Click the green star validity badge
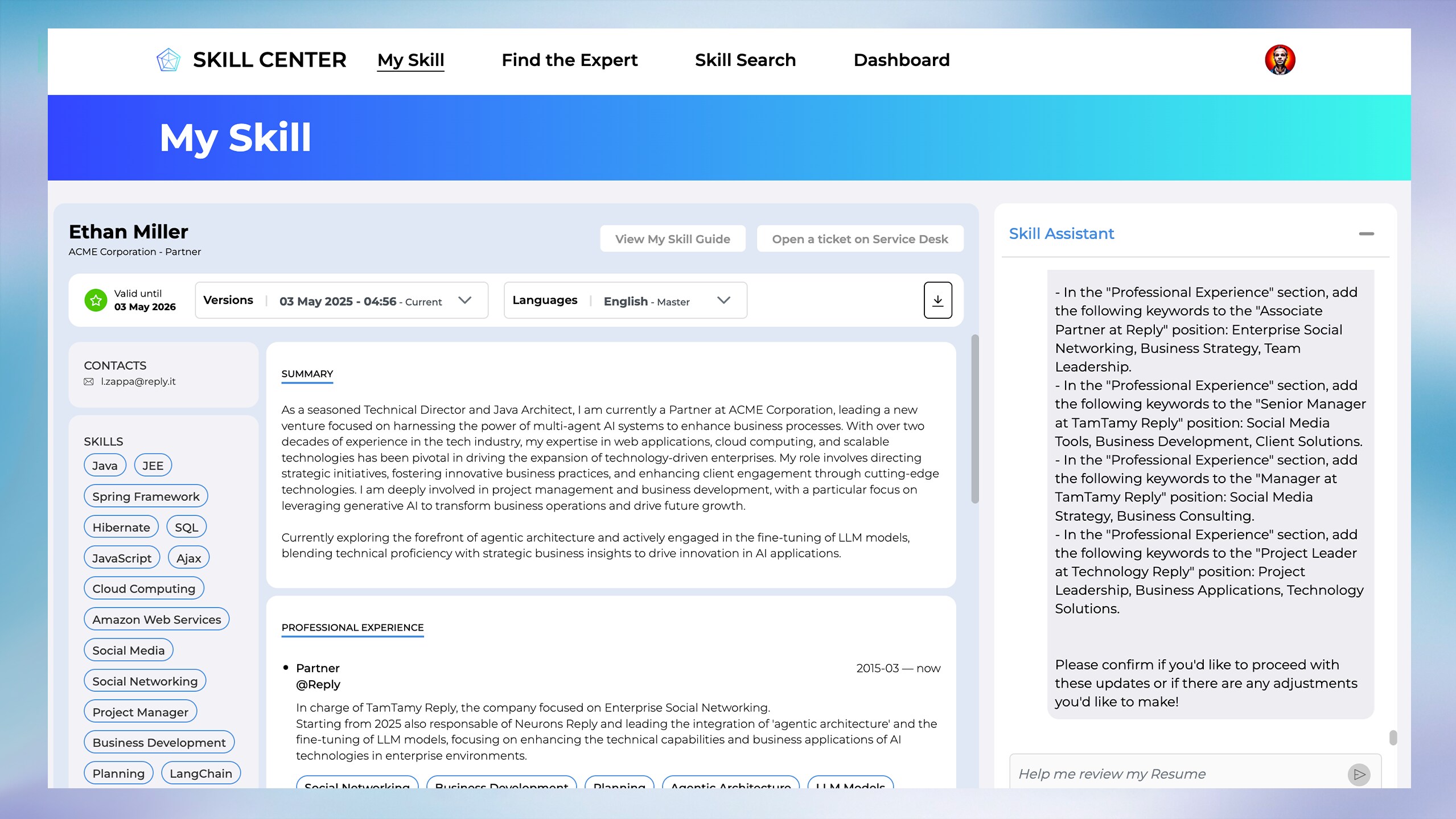1456x819 pixels. click(x=96, y=300)
